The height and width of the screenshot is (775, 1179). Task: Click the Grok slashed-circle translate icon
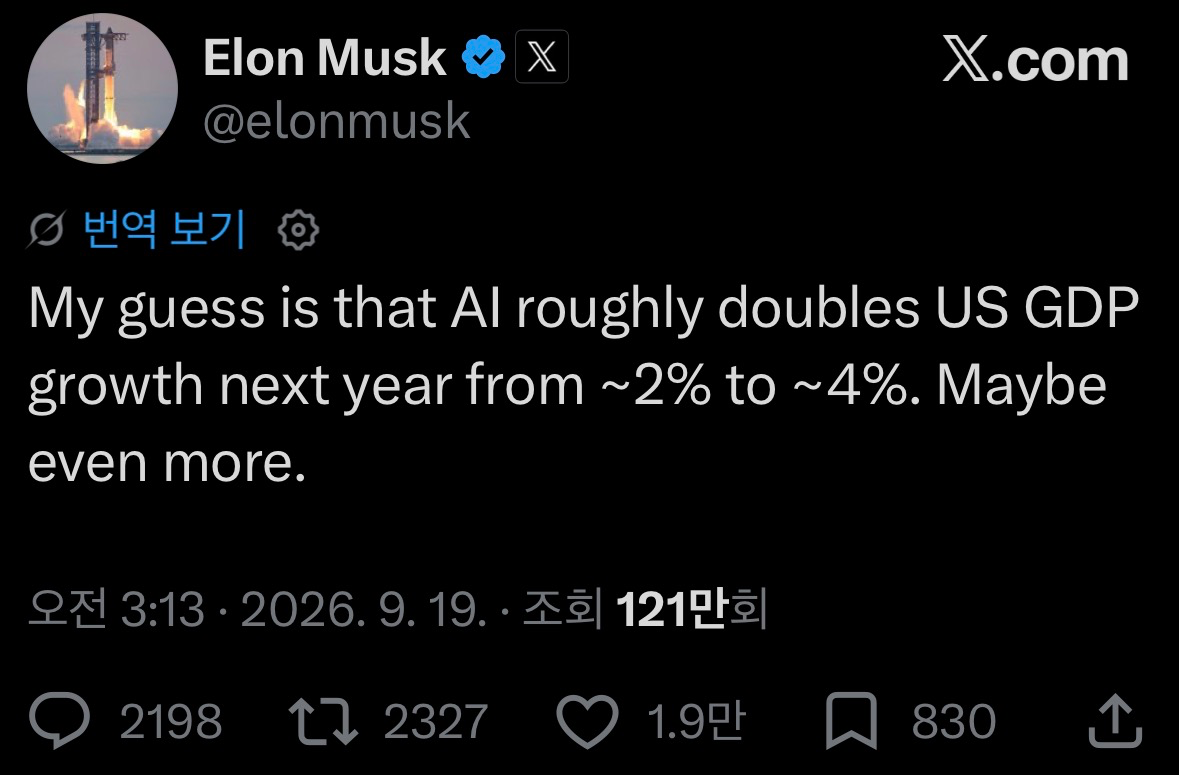point(47,229)
